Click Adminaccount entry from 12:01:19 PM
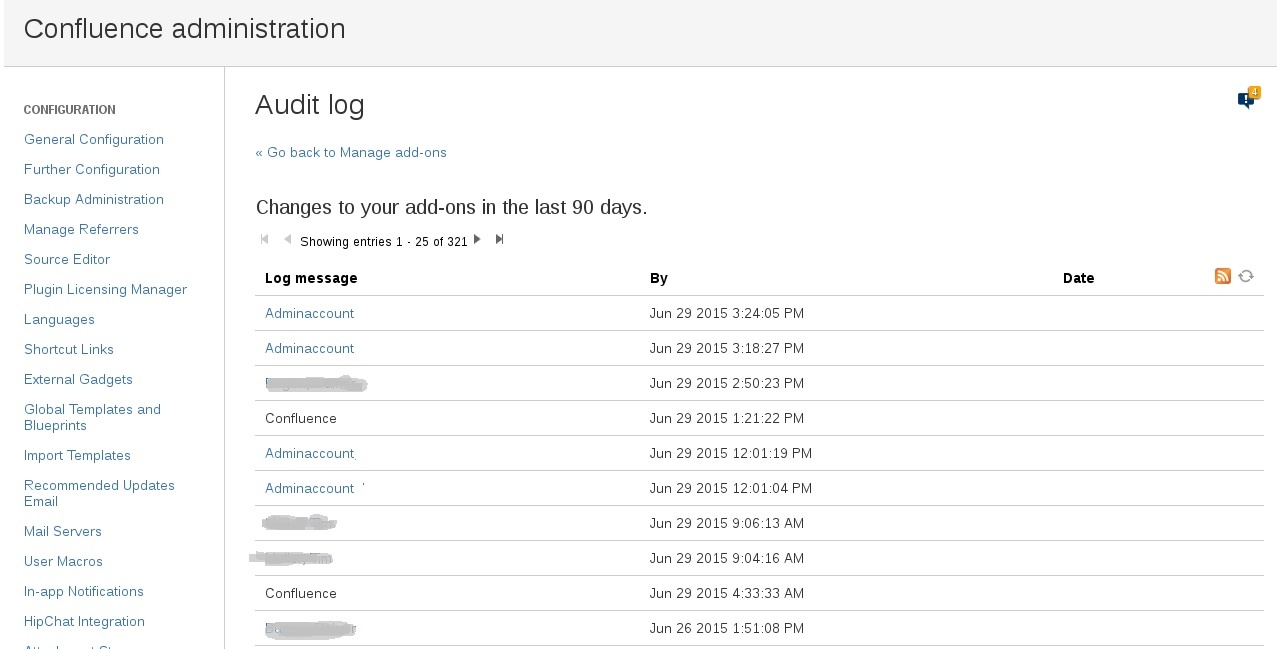1277x649 pixels. pyautogui.click(x=309, y=453)
